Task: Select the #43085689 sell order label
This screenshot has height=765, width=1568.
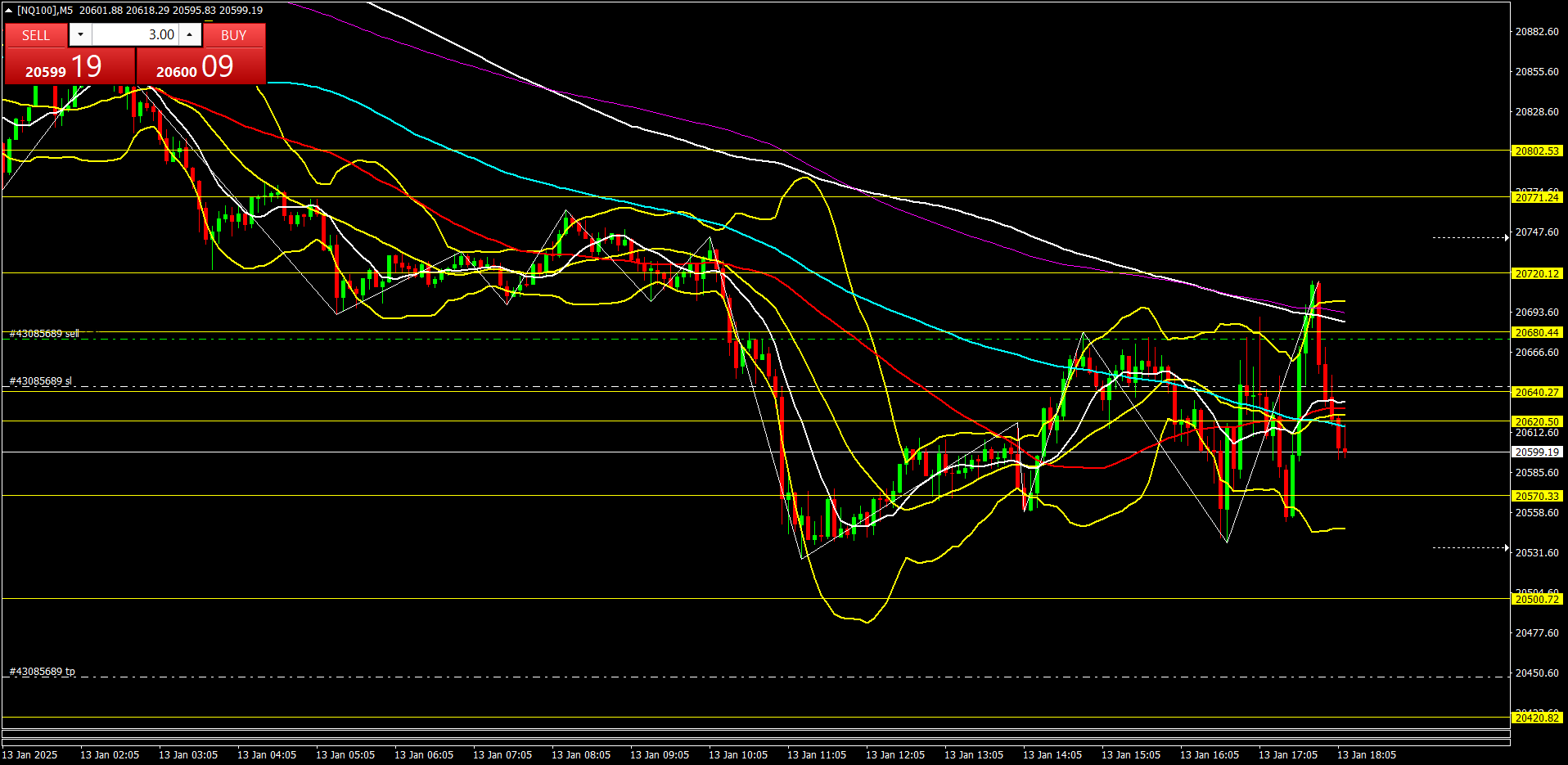Action: [x=44, y=334]
